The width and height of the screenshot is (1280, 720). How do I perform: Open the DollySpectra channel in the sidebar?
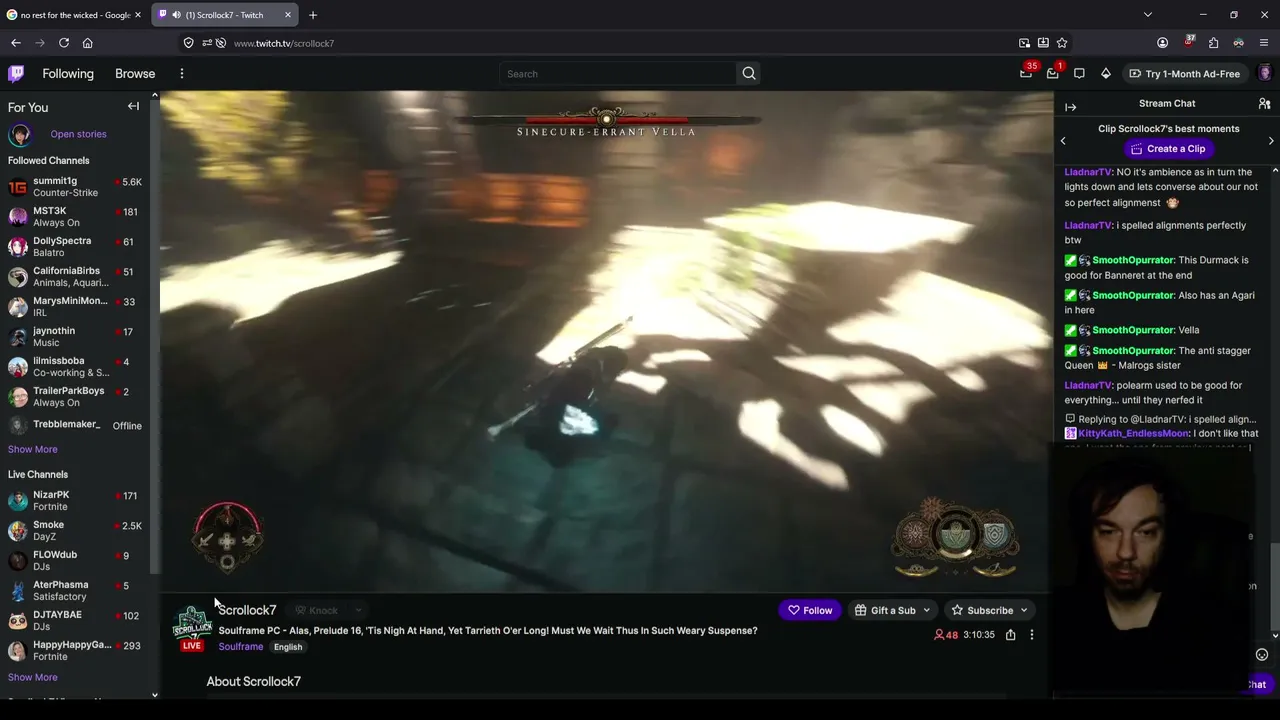(x=75, y=247)
